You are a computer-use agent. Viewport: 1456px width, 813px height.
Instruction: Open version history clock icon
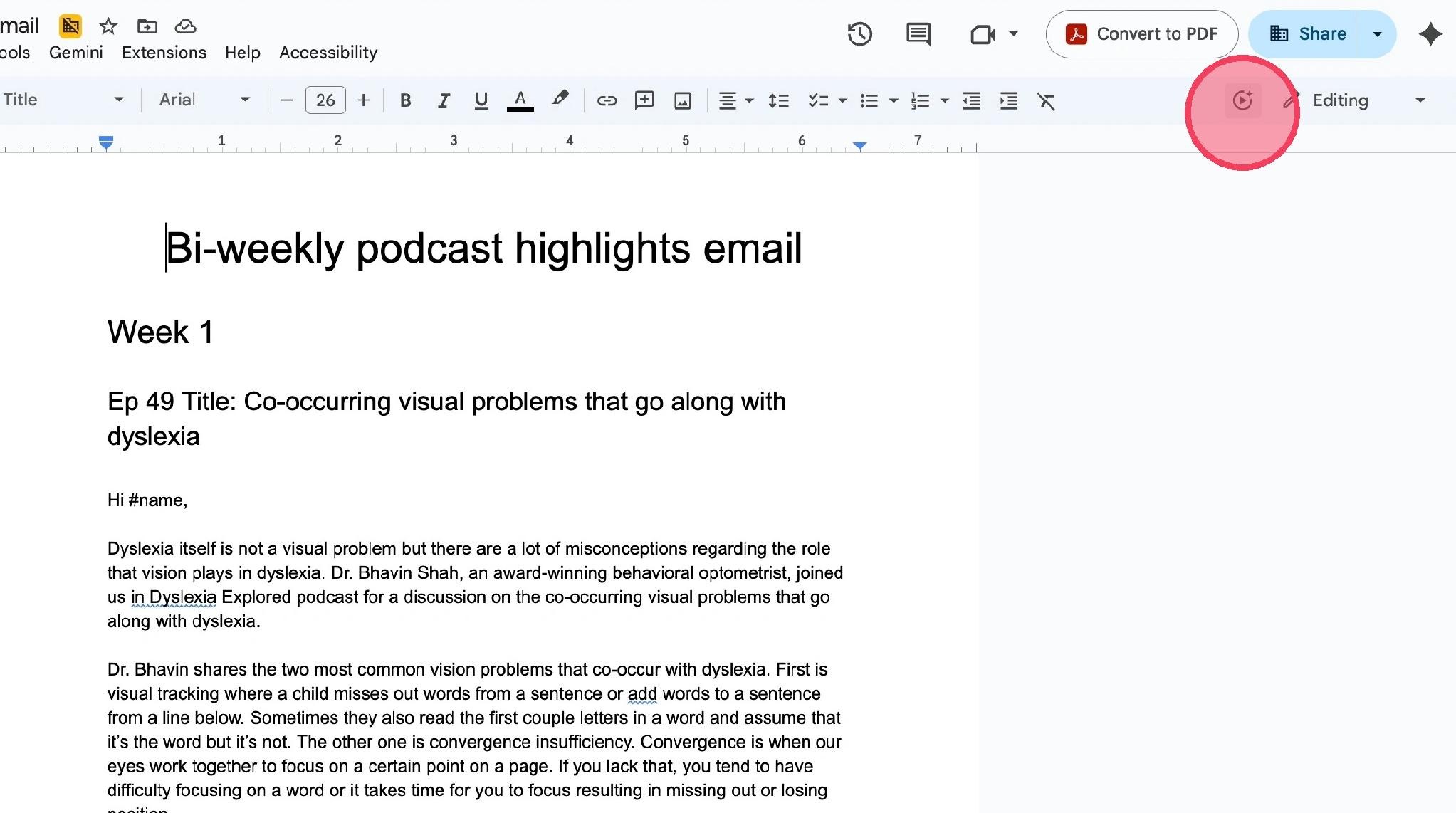point(859,34)
